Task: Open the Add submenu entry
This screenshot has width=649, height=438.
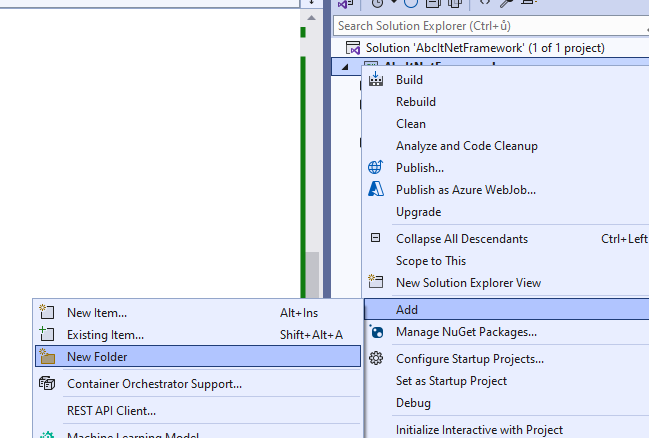Action: (x=407, y=310)
